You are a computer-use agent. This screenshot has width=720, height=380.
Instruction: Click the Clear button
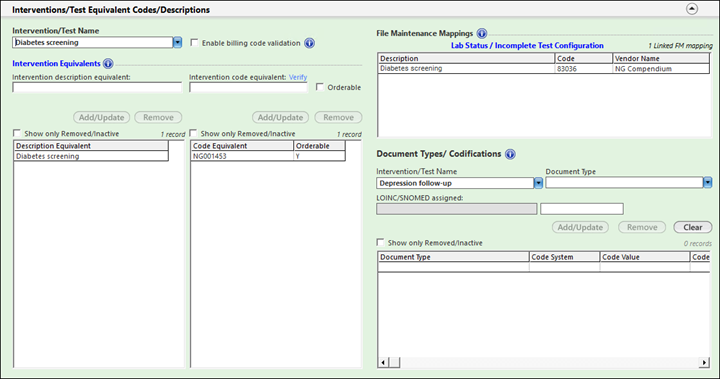692,227
